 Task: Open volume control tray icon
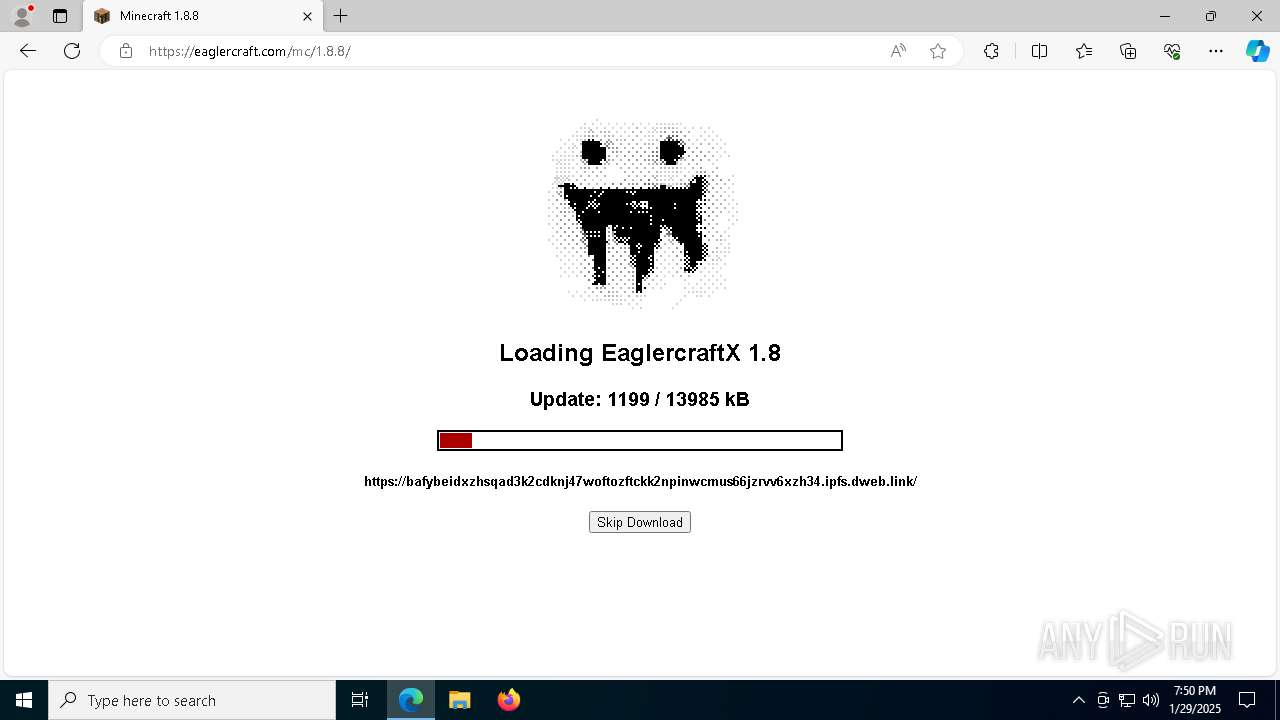(1151, 700)
